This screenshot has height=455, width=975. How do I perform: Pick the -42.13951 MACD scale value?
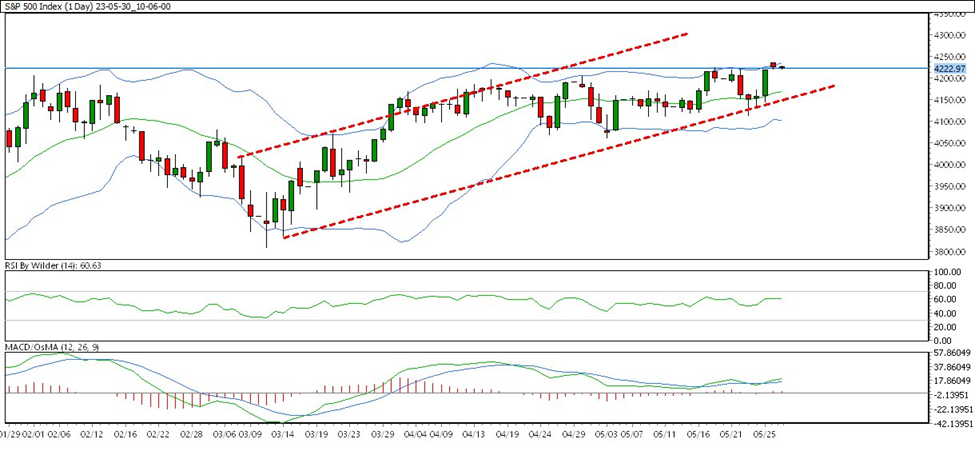[953, 425]
